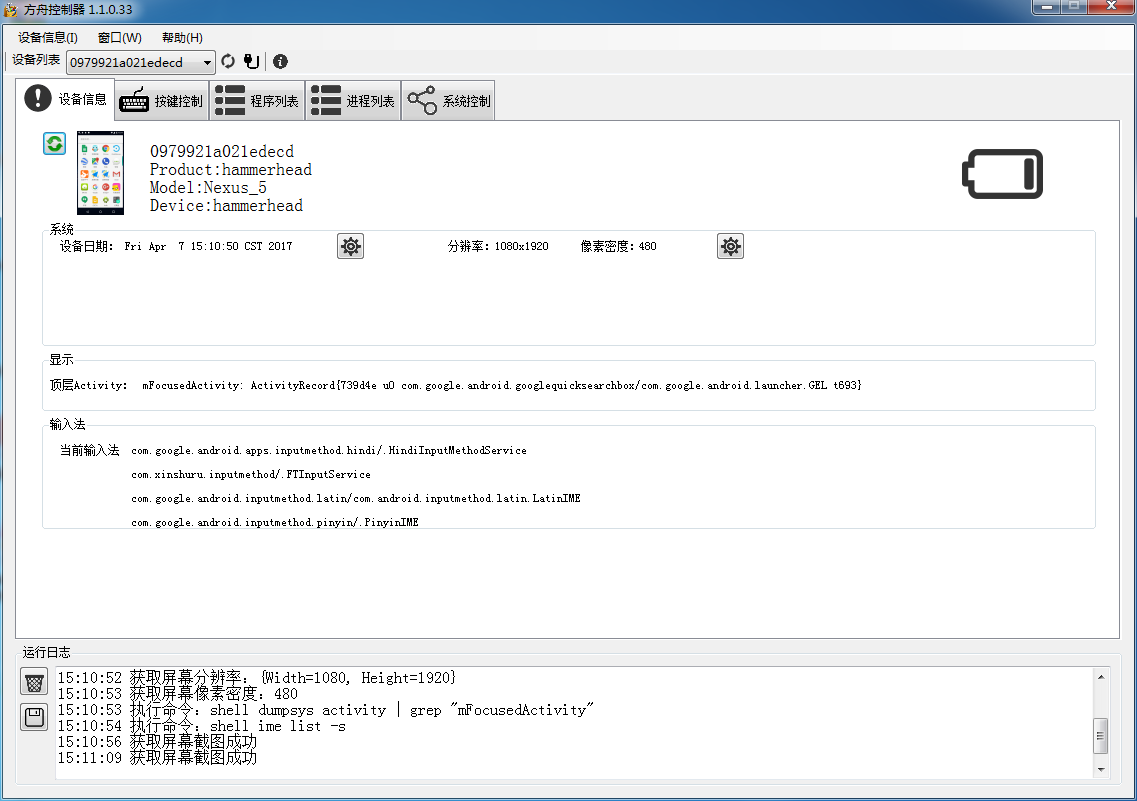Image resolution: width=1137 pixels, height=801 pixels.
Task: Open resolution and density settings gear
Action: coord(730,247)
